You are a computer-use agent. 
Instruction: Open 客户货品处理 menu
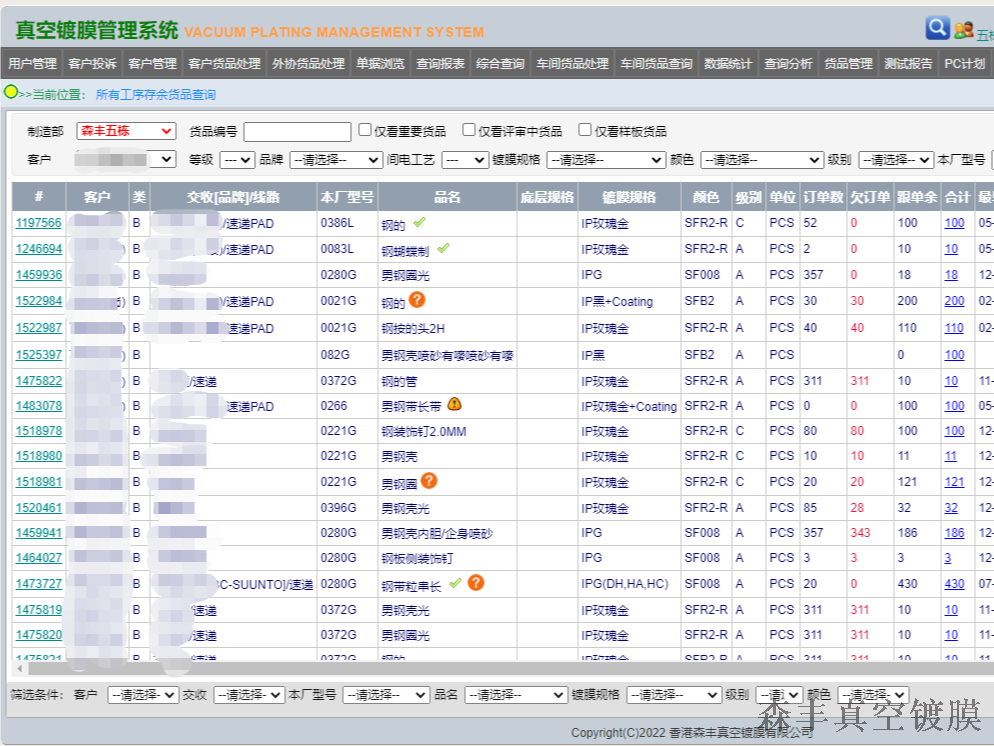(224, 63)
